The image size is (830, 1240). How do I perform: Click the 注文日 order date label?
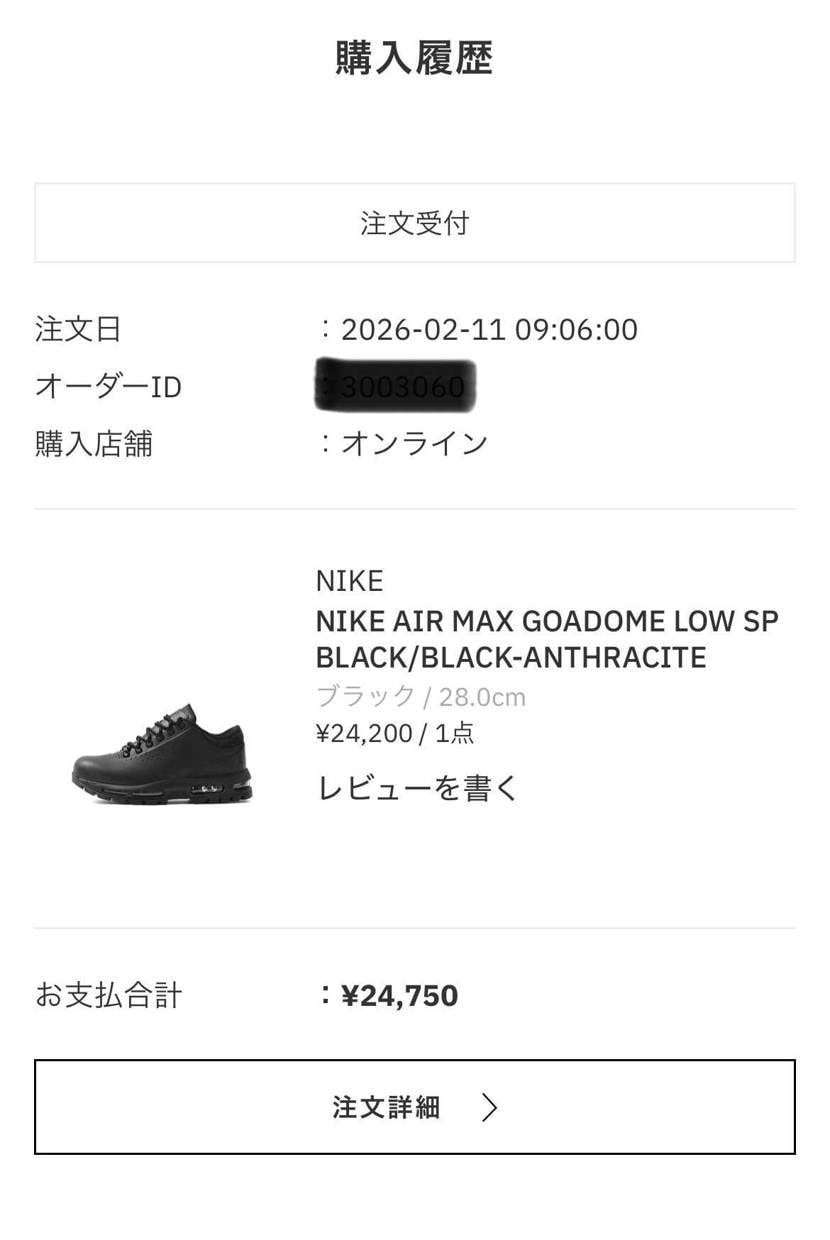tap(78, 329)
